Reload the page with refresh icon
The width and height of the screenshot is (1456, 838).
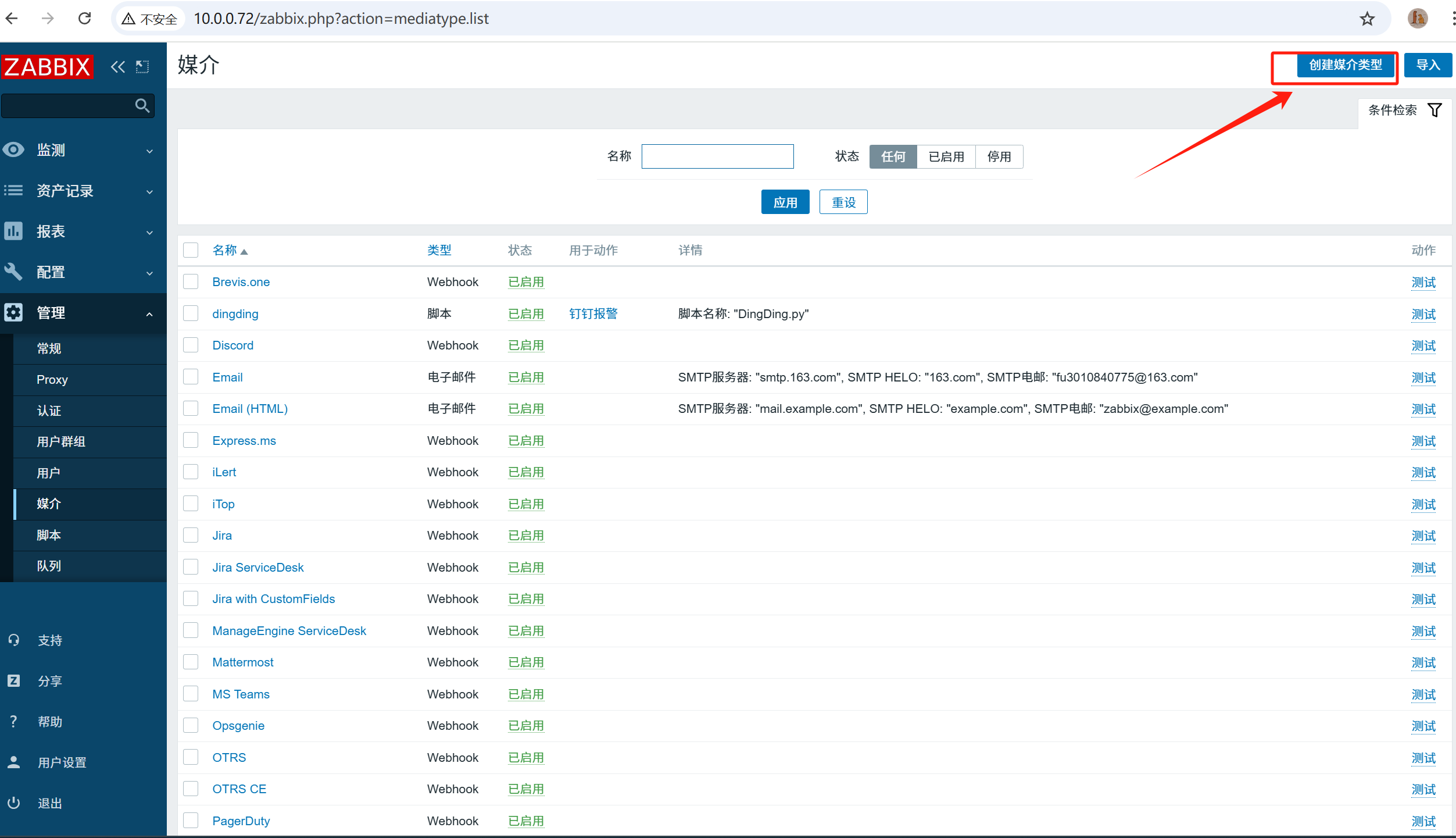pyautogui.click(x=85, y=19)
